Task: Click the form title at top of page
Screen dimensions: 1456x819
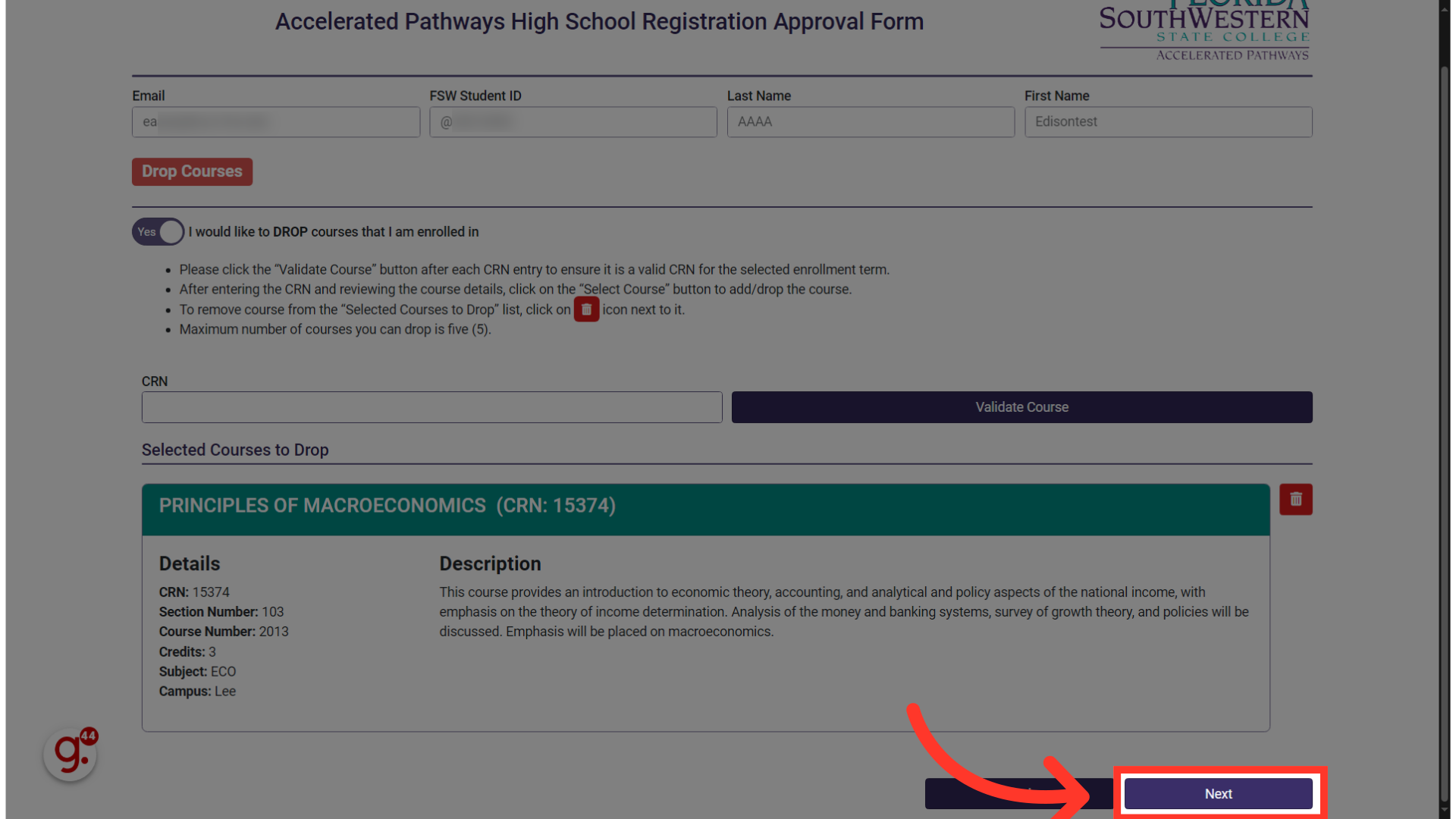Action: [599, 21]
